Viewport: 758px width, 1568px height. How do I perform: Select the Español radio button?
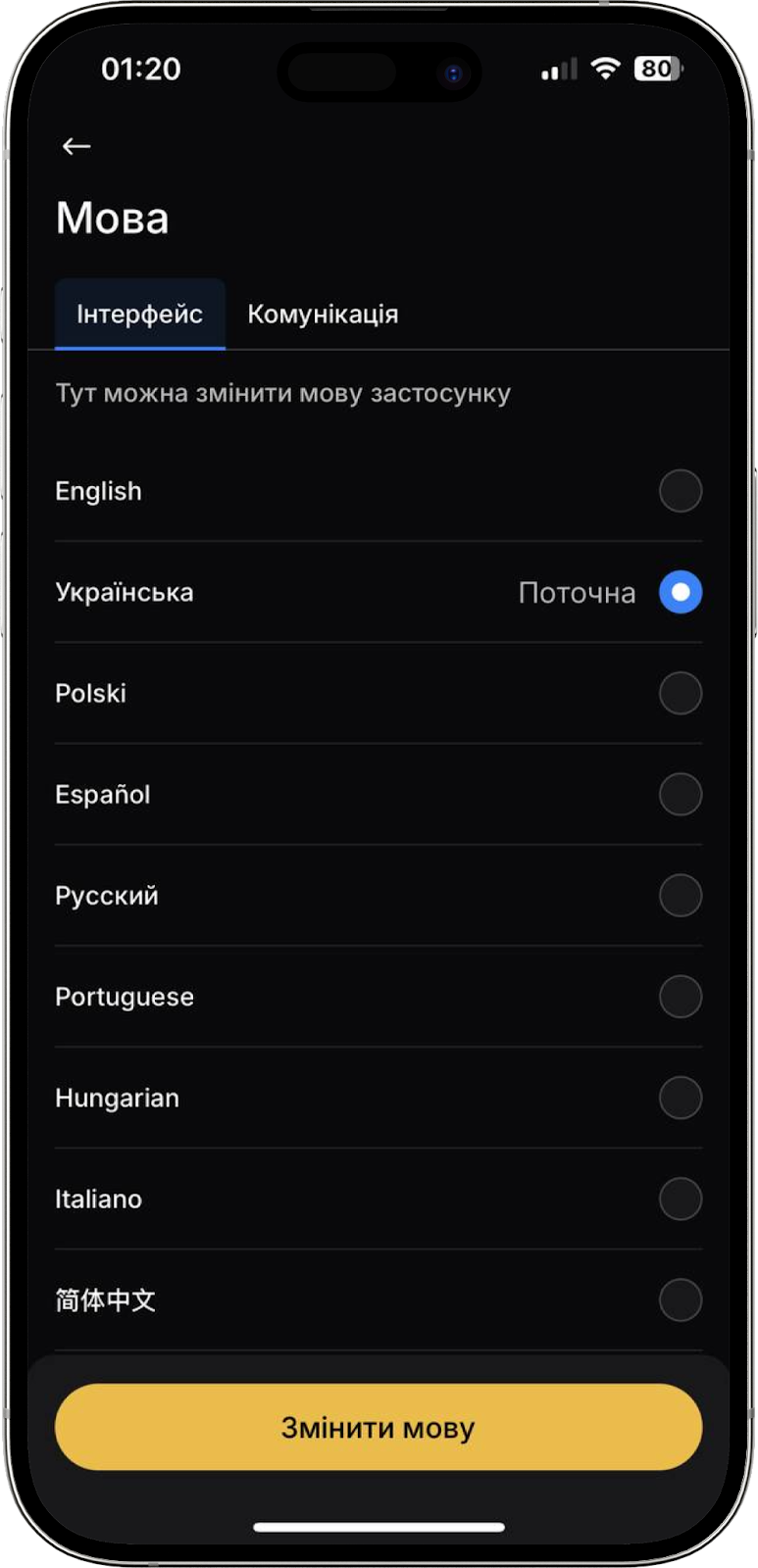(x=681, y=794)
